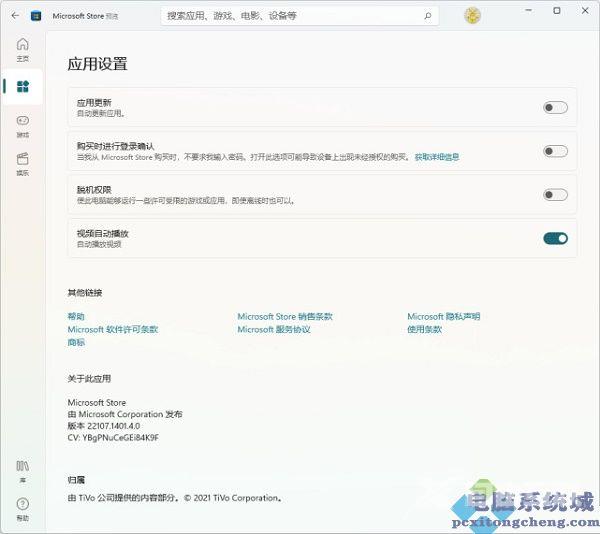Minimize the Microsoft Store window
This screenshot has width=600, height=534.
click(529, 11)
